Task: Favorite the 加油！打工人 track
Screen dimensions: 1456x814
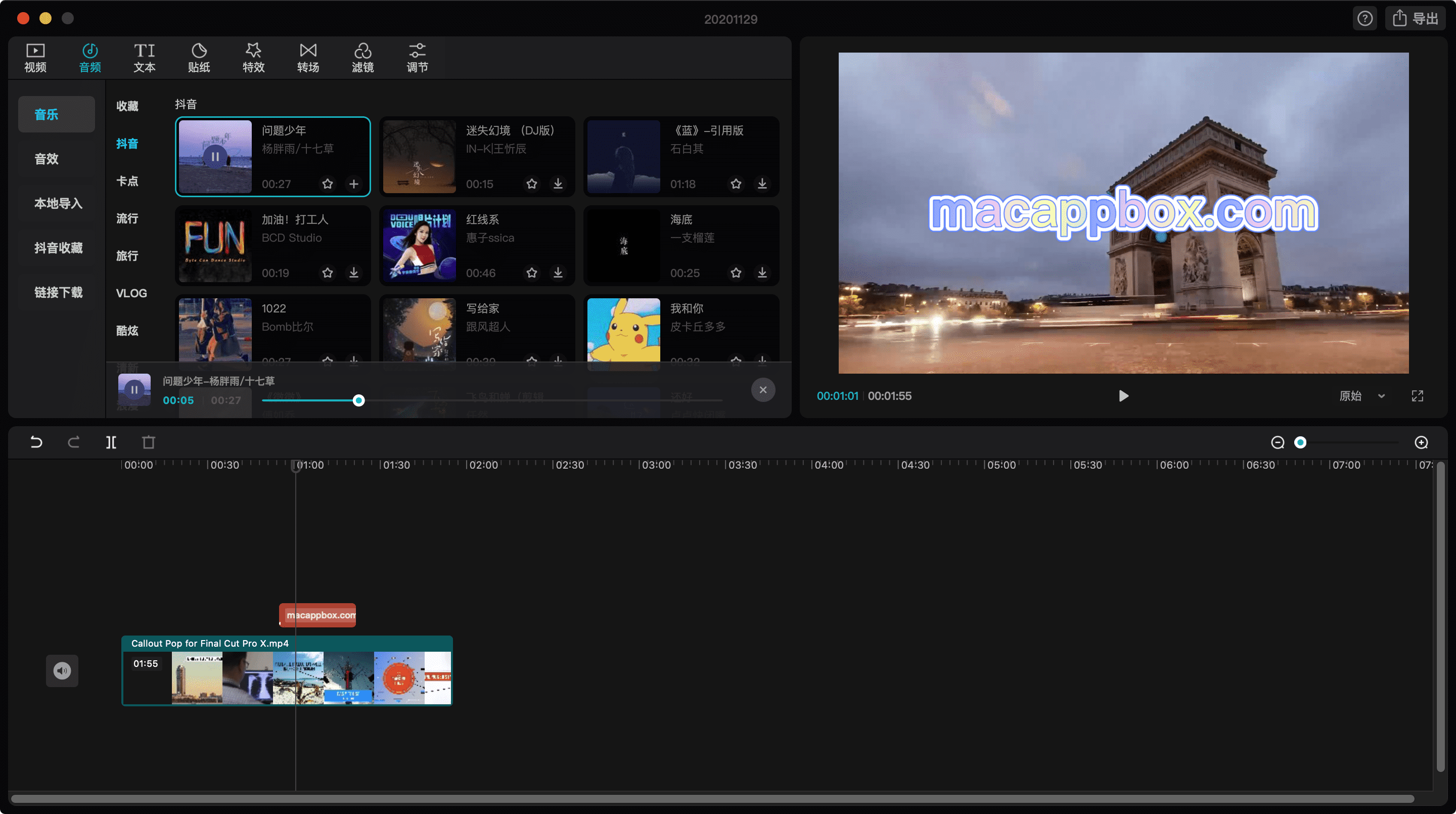Action: [x=328, y=273]
